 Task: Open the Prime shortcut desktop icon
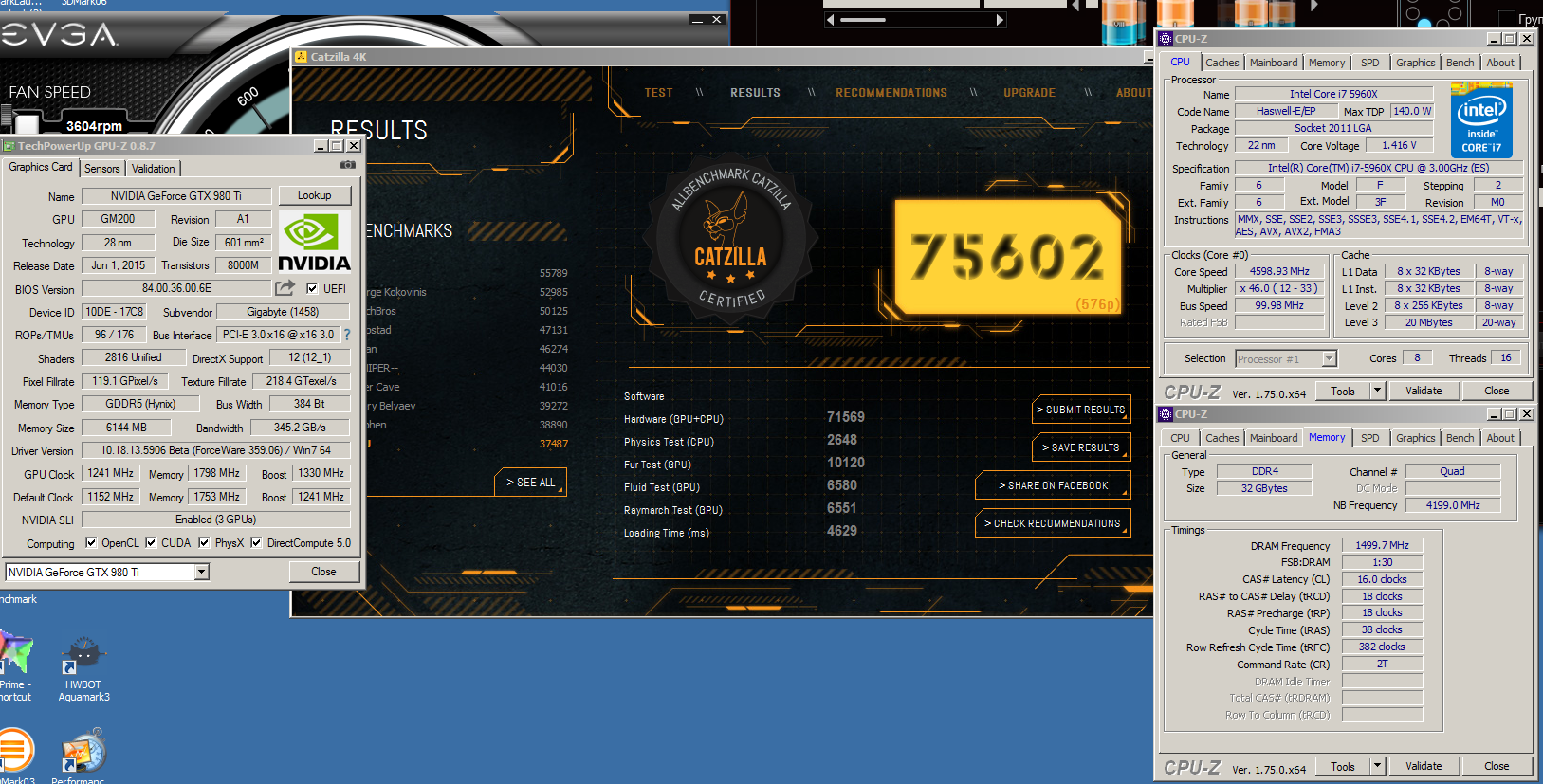tap(15, 654)
